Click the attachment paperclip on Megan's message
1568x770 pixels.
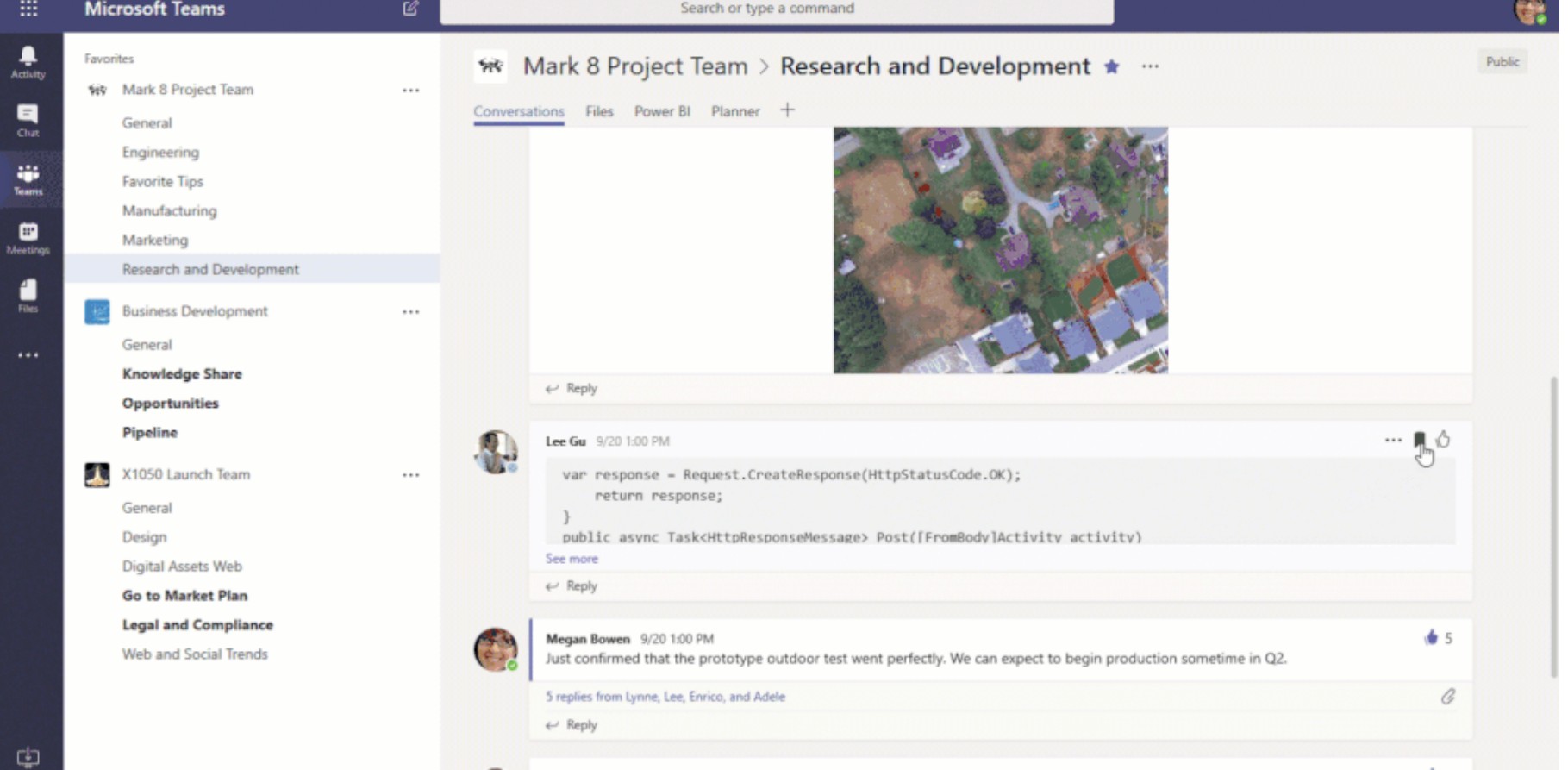pos(1447,697)
